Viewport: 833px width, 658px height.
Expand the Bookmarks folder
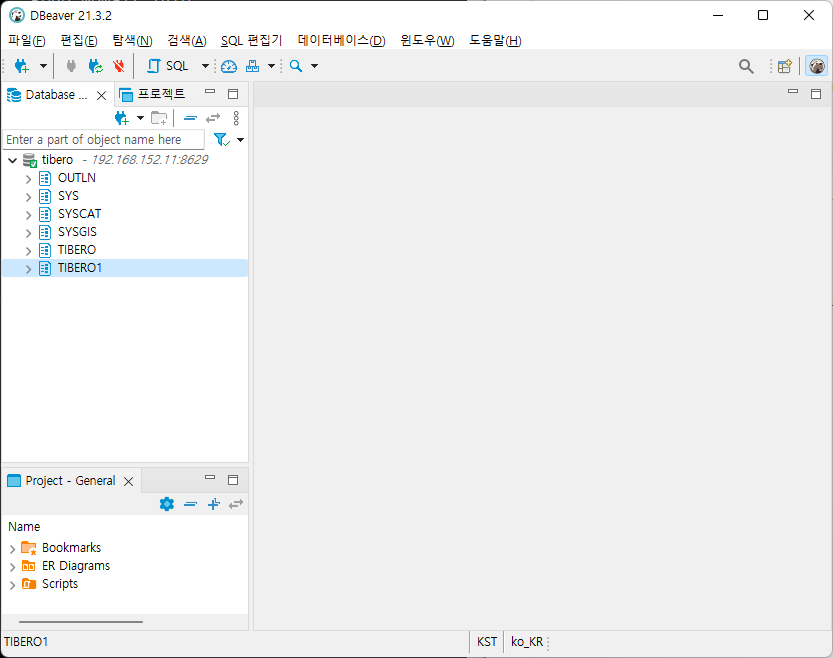(13, 547)
